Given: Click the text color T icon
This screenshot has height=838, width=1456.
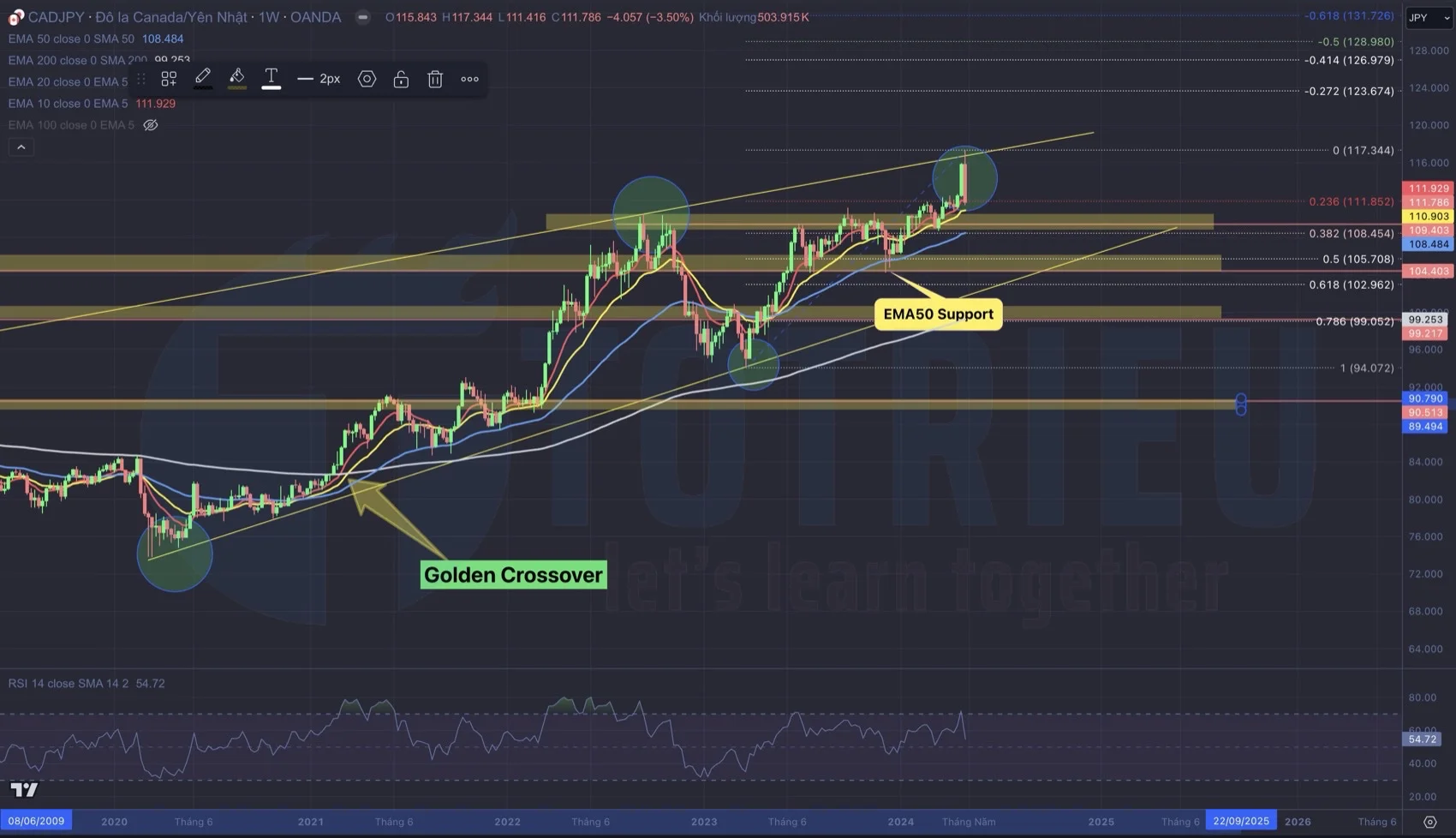Looking at the screenshot, I should (x=271, y=78).
